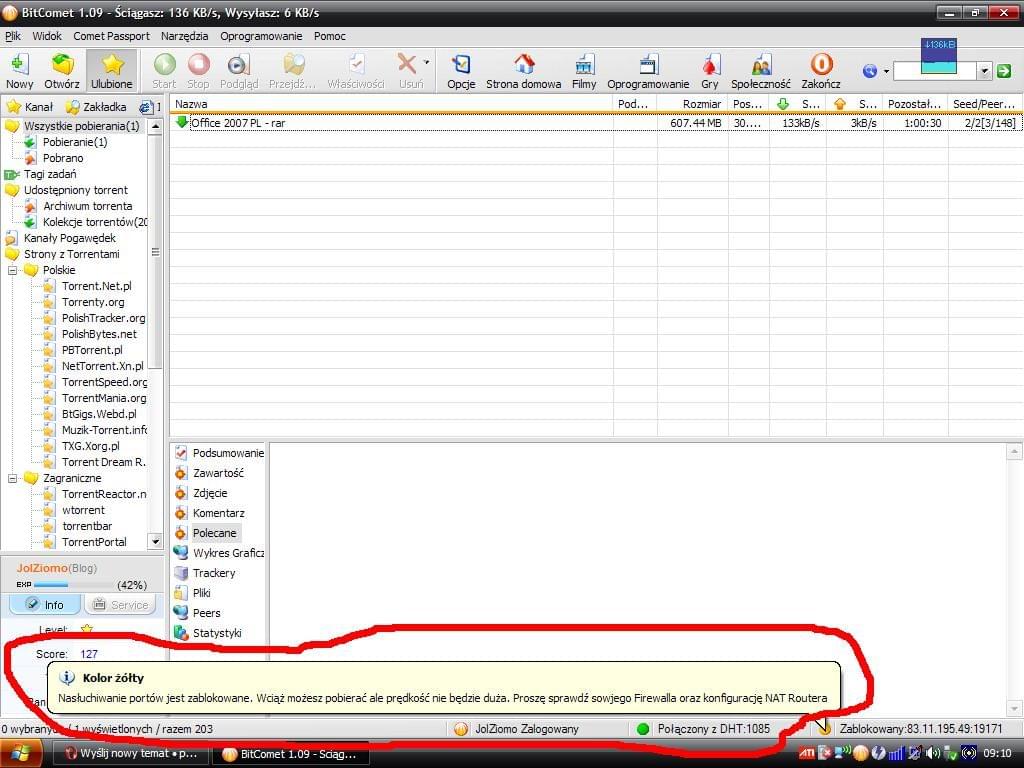Select Pobrano tree item
The image size is (1024, 768).
click(63, 158)
